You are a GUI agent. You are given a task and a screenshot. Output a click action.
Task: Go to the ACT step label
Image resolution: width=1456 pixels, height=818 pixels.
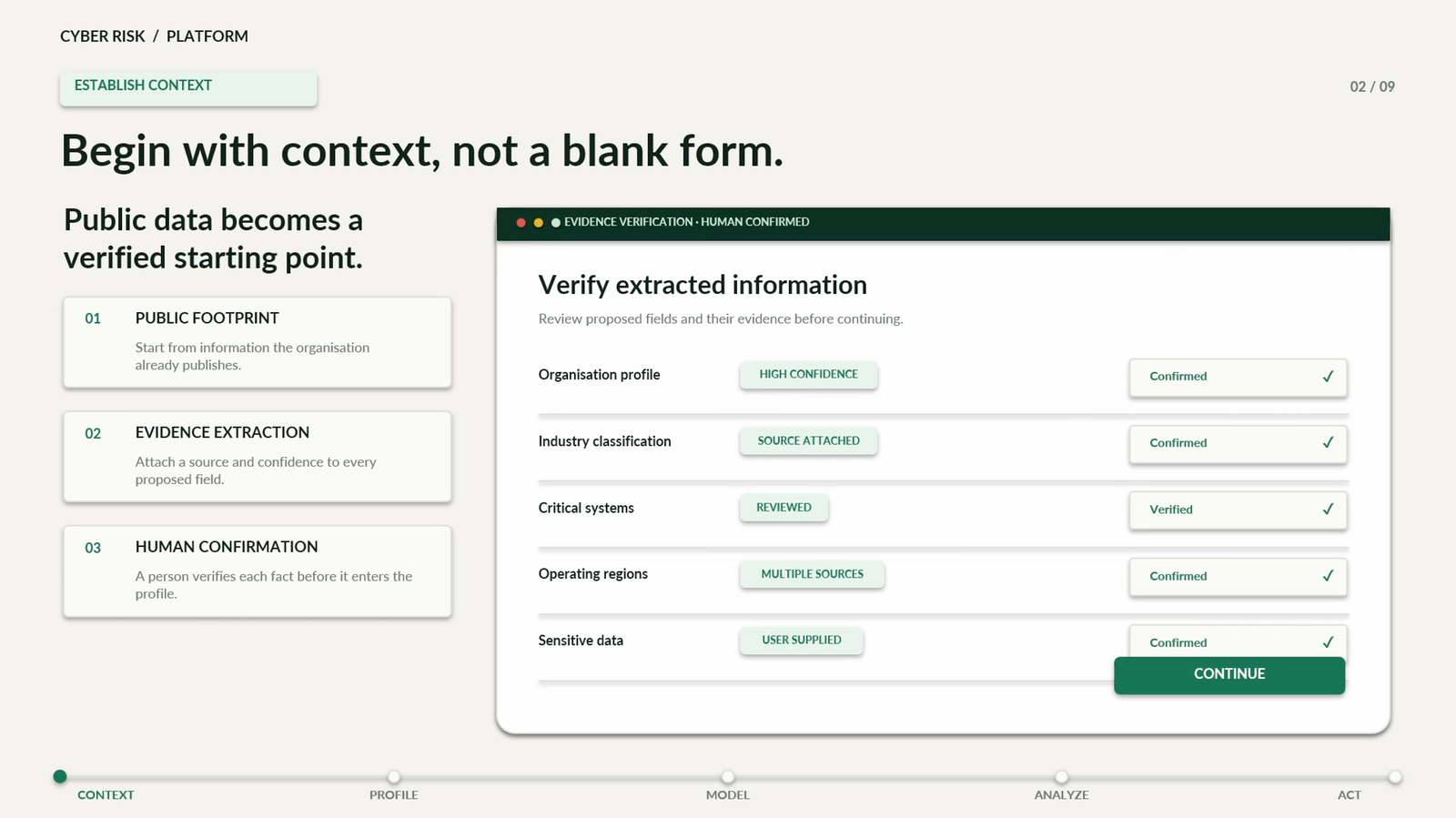tap(1350, 794)
